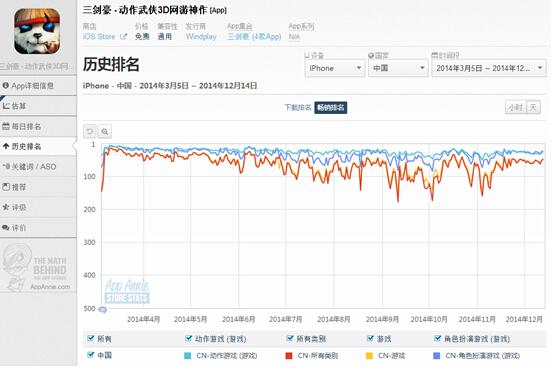Click the chart undo reset icon
553x374 pixels.
90,132
